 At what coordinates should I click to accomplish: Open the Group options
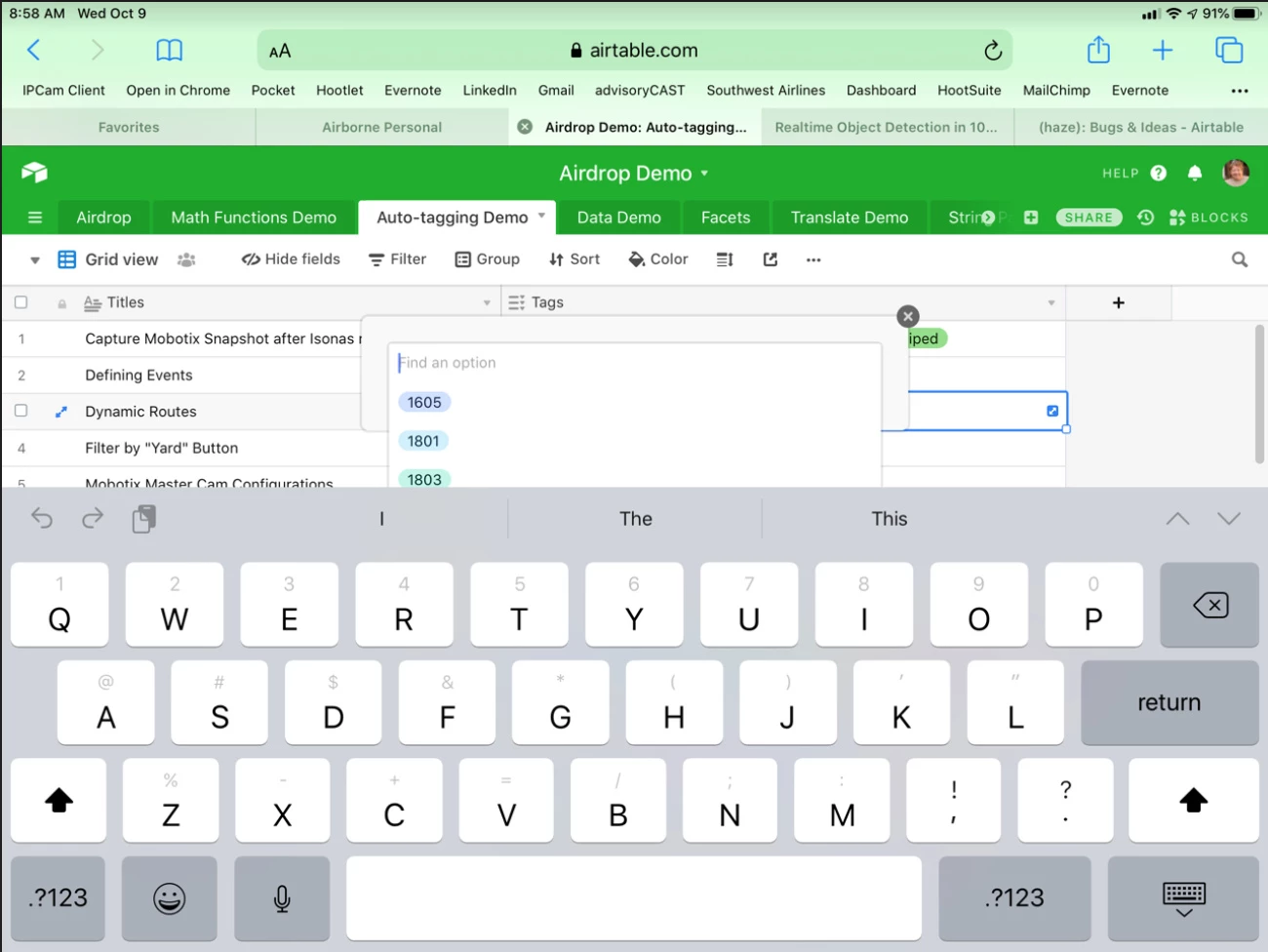pyautogui.click(x=488, y=259)
